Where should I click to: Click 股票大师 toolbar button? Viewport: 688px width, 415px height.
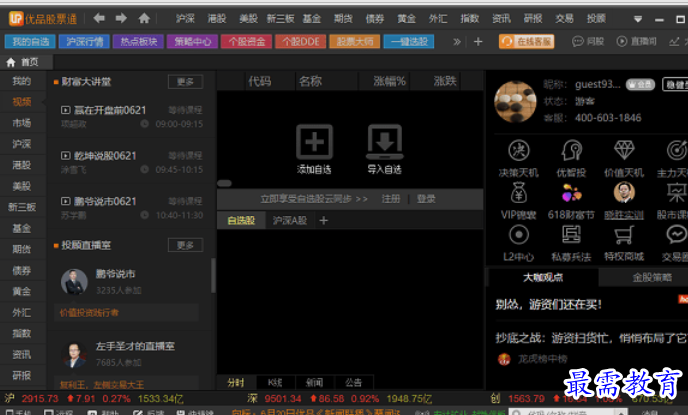[355, 42]
